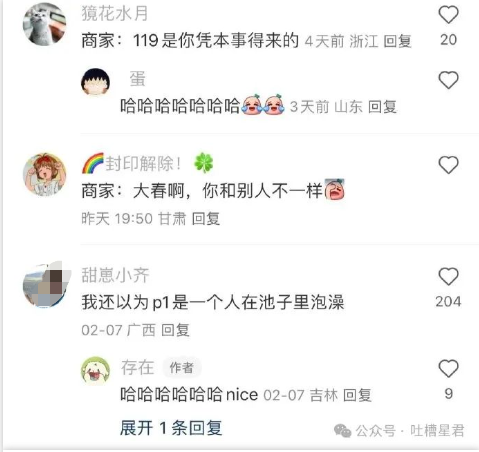Open 獍花水月's cat avatar
This screenshot has width=479, height=452.
44,24
